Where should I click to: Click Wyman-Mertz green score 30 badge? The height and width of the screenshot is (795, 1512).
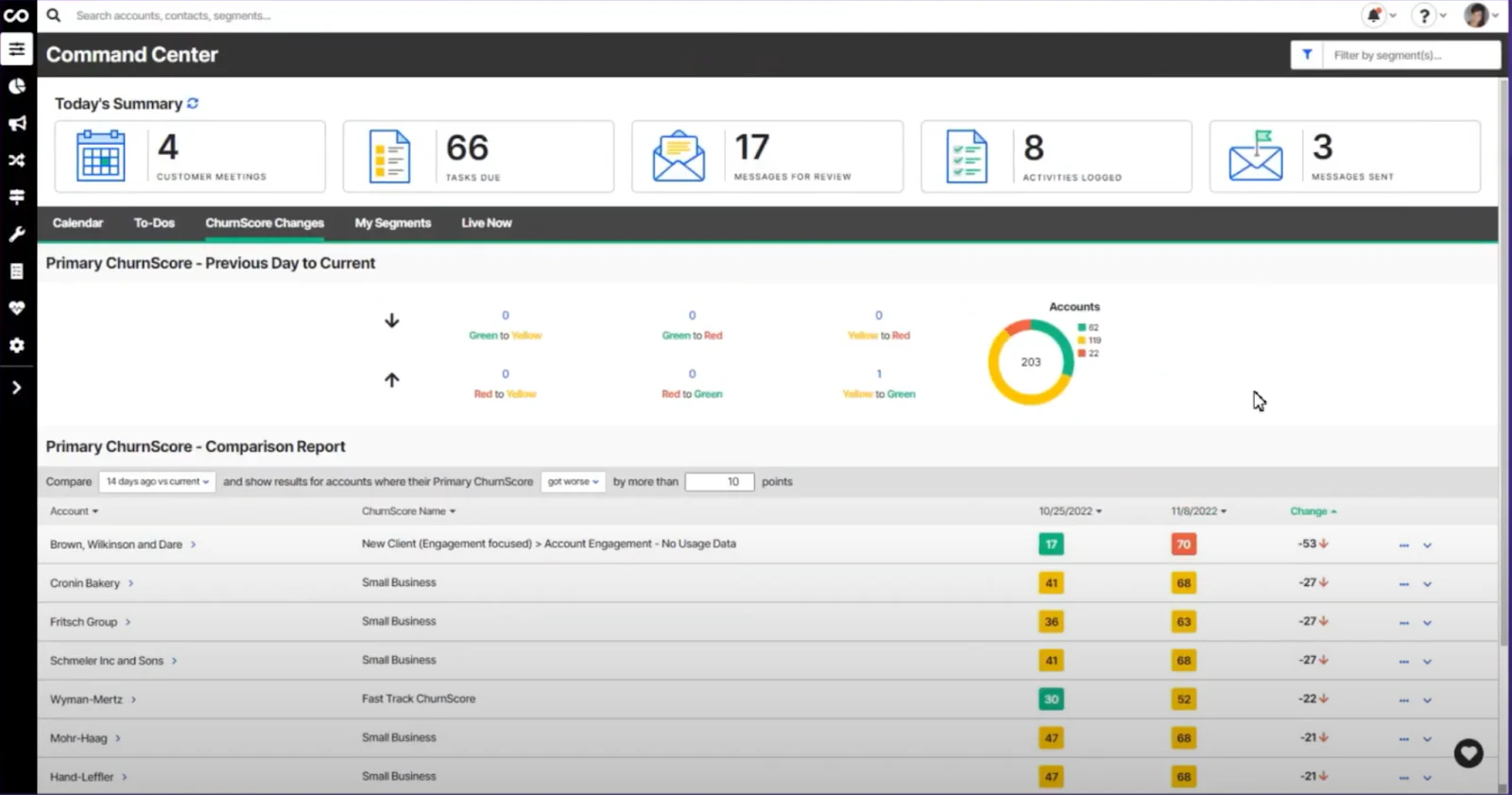point(1051,700)
